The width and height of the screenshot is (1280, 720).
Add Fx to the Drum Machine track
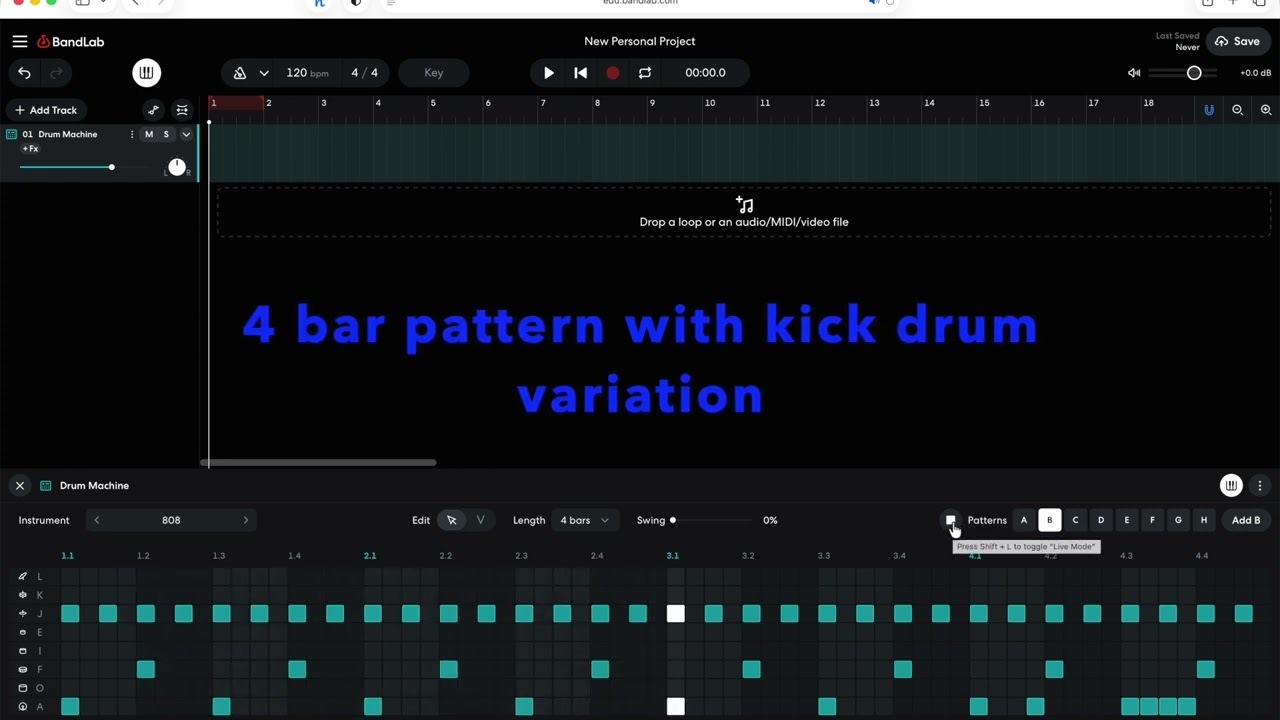pyautogui.click(x=31, y=149)
